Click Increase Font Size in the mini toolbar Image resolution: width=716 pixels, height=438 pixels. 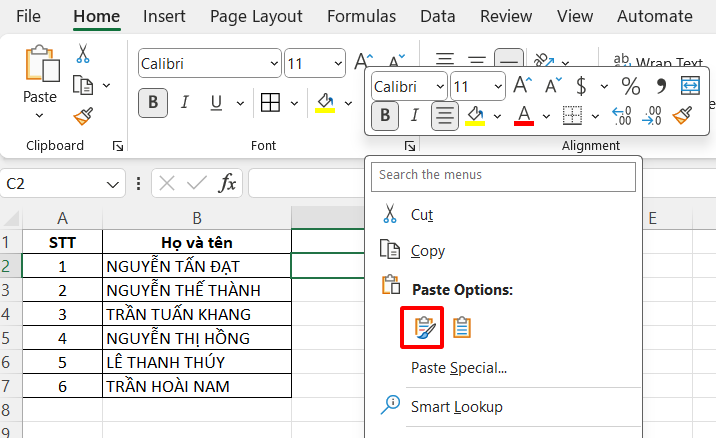pyautogui.click(x=522, y=85)
